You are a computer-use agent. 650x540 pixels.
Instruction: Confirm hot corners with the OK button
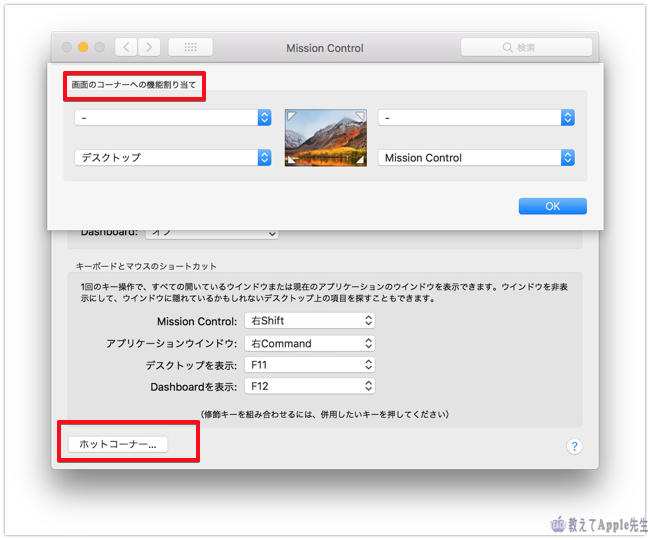(553, 206)
